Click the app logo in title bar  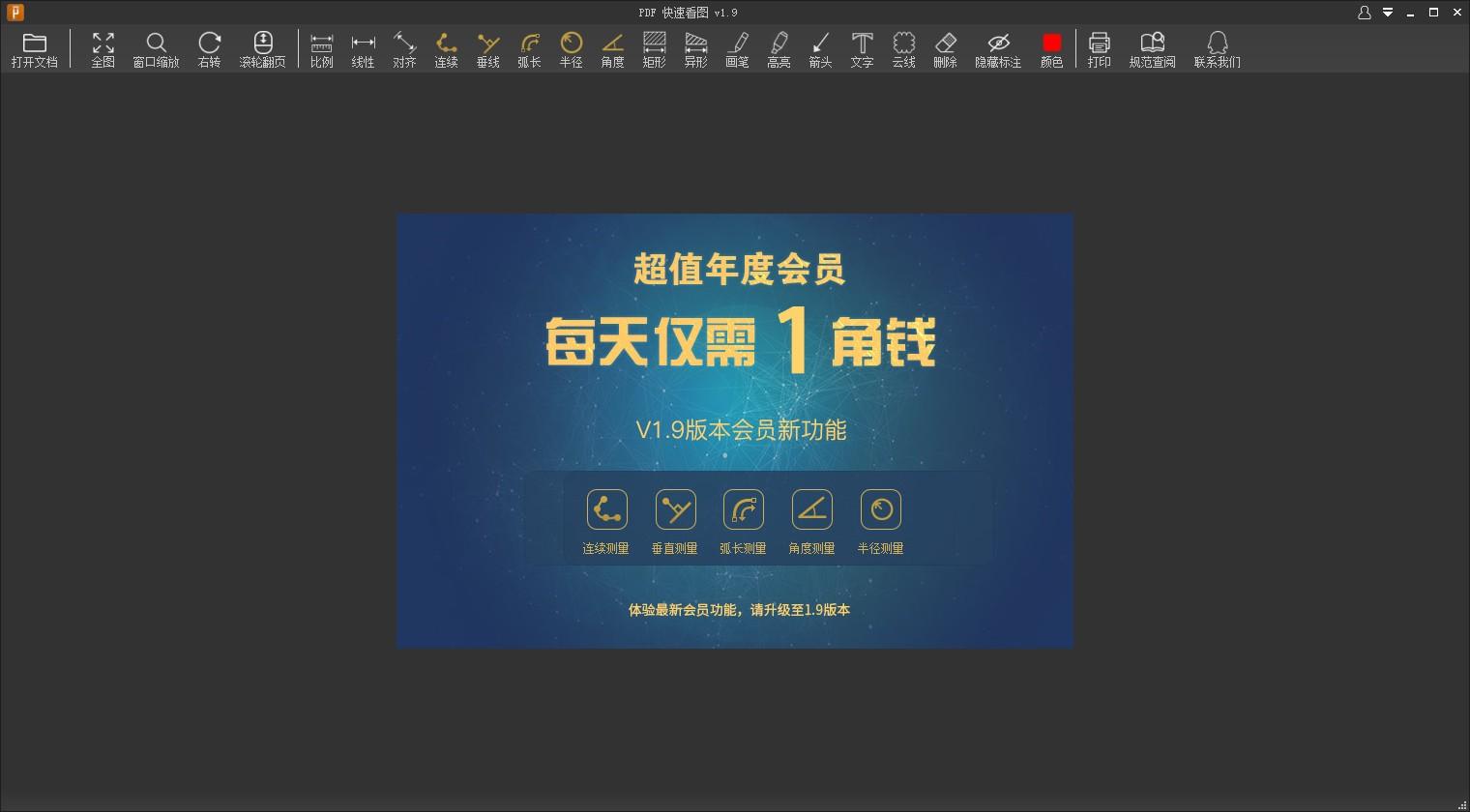(x=15, y=13)
